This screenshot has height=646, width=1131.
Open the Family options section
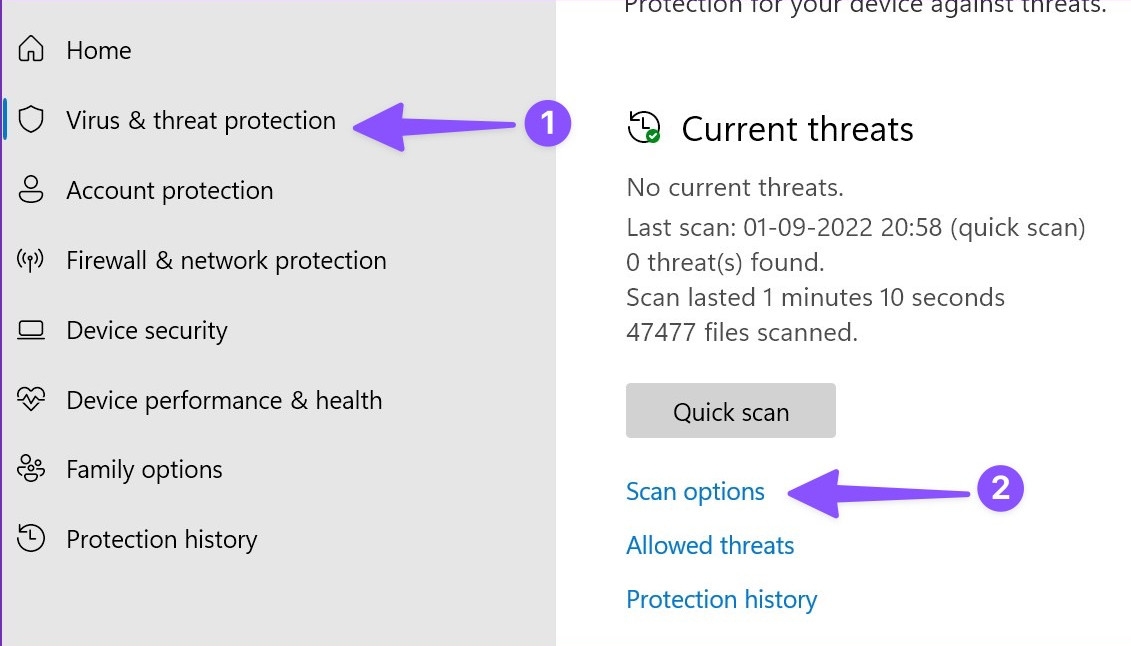click(144, 469)
